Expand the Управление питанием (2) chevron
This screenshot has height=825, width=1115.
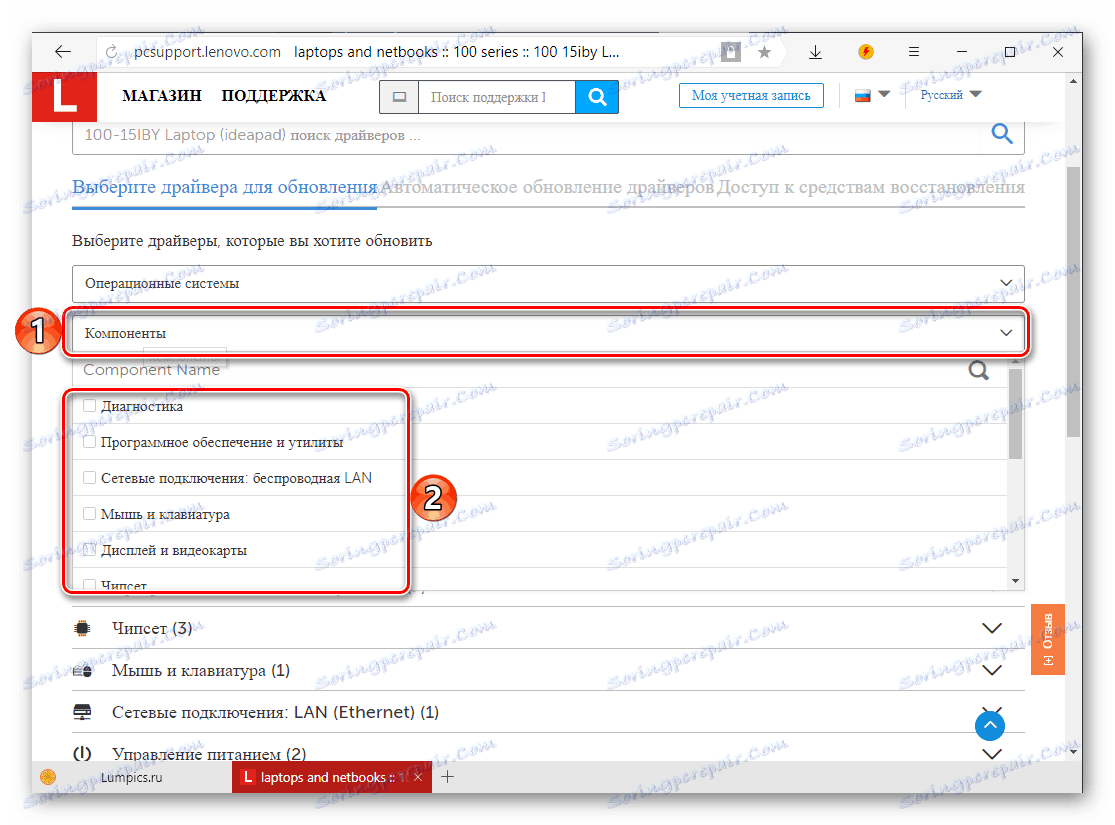(x=992, y=753)
